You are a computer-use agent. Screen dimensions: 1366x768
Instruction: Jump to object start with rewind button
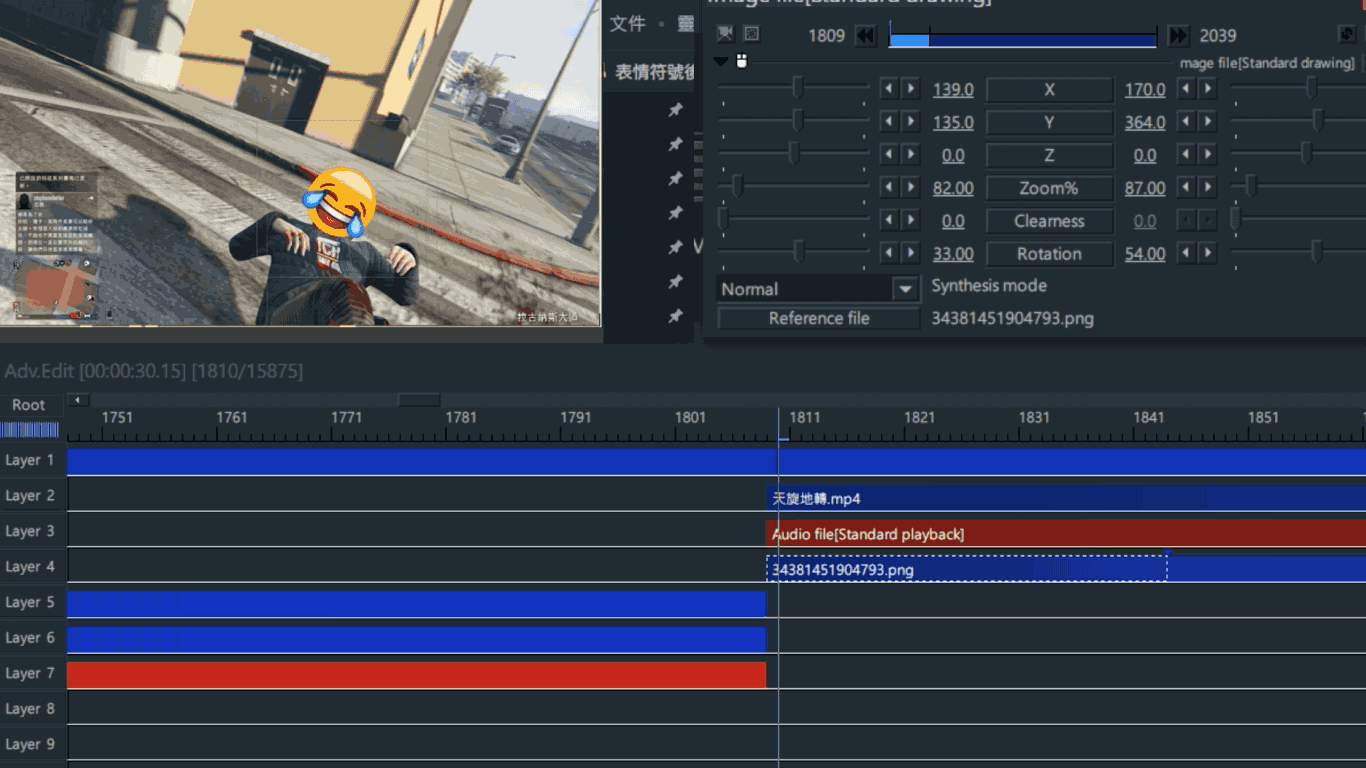click(x=866, y=36)
